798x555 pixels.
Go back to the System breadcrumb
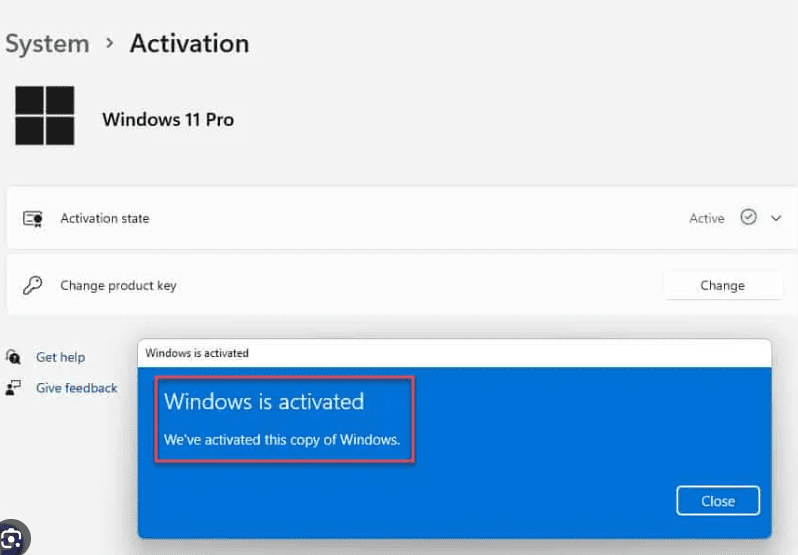tap(47, 44)
